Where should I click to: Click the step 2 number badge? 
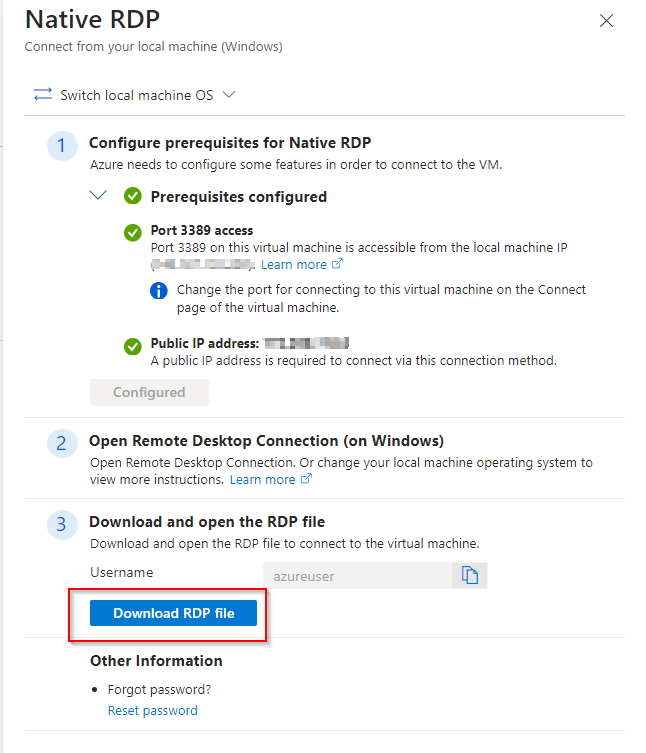click(x=61, y=444)
